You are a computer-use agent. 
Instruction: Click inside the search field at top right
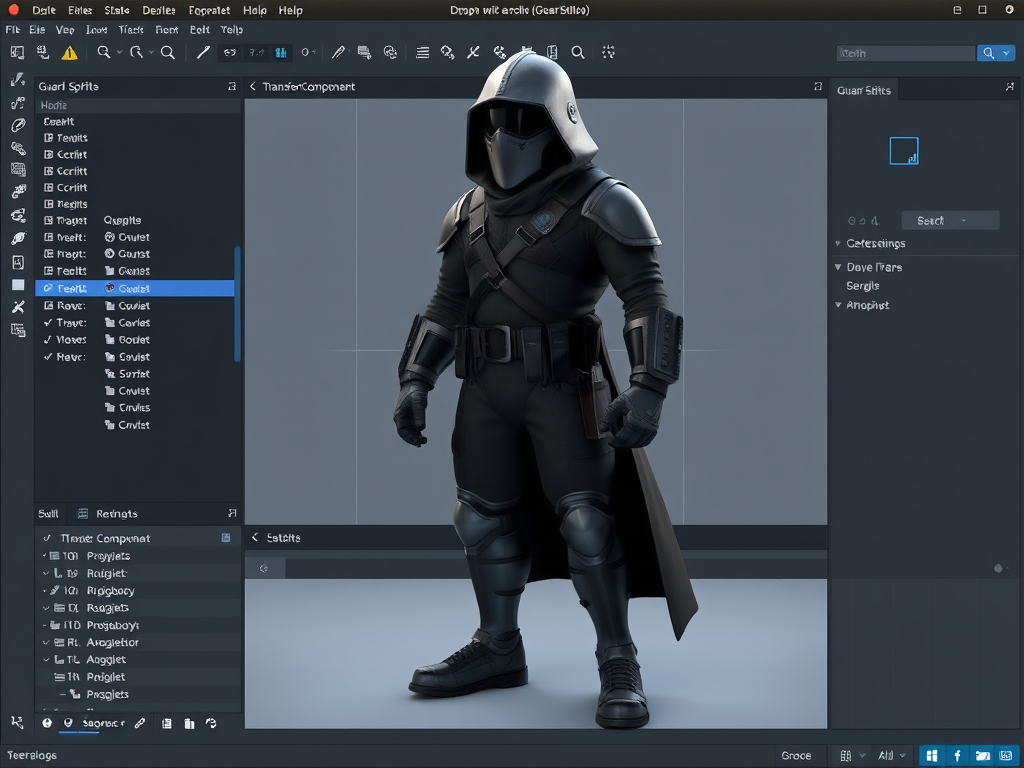pyautogui.click(x=905, y=52)
